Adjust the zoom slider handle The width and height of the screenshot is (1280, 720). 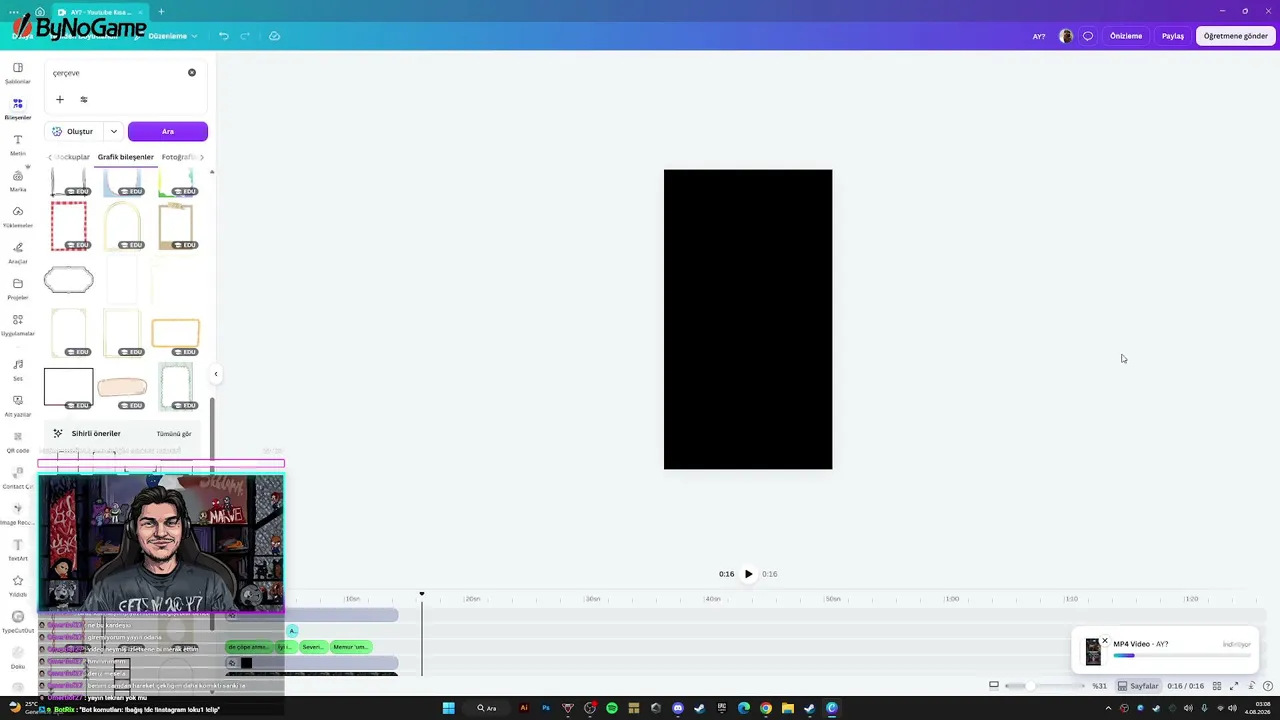pyautogui.click(x=1030, y=686)
